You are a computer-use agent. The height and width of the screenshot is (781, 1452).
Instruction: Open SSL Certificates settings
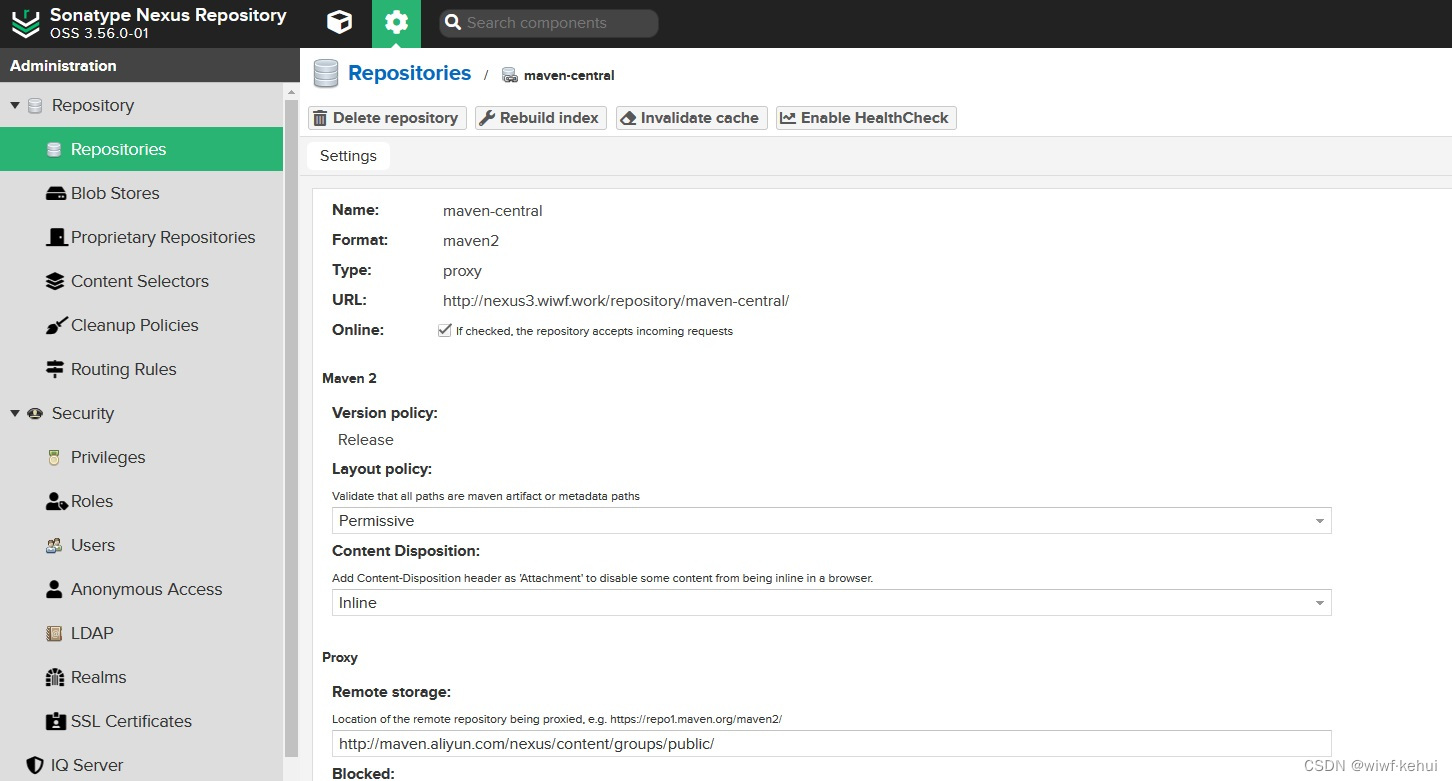(142, 721)
